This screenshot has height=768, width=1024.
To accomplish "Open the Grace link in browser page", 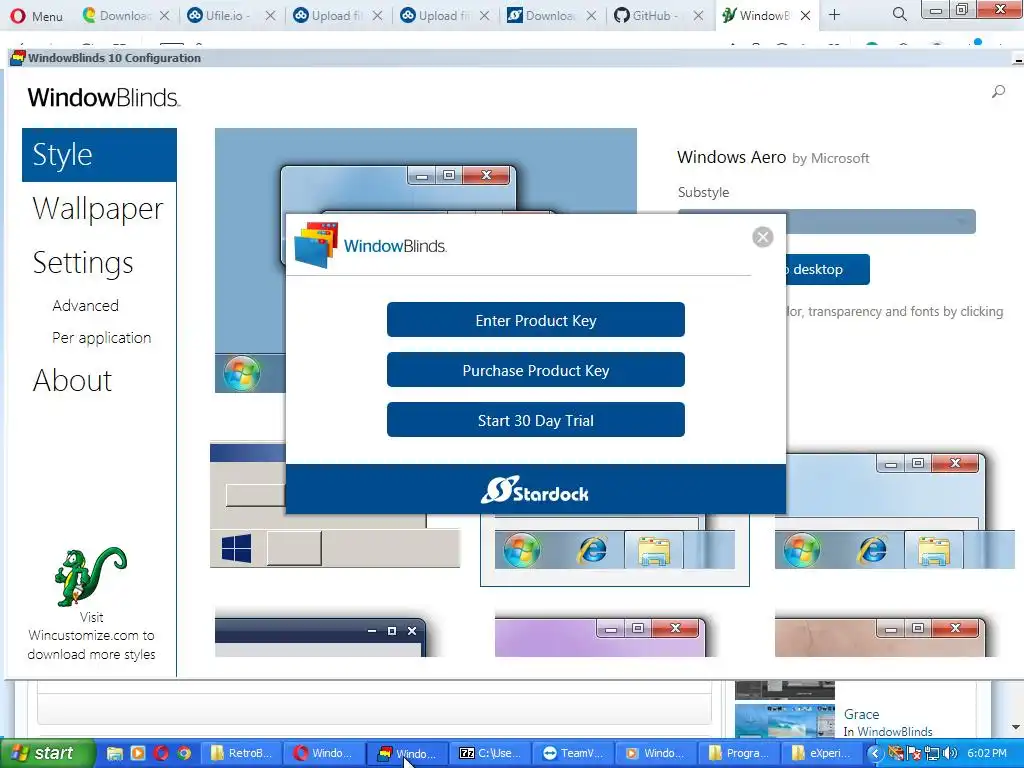I will pyautogui.click(x=861, y=714).
